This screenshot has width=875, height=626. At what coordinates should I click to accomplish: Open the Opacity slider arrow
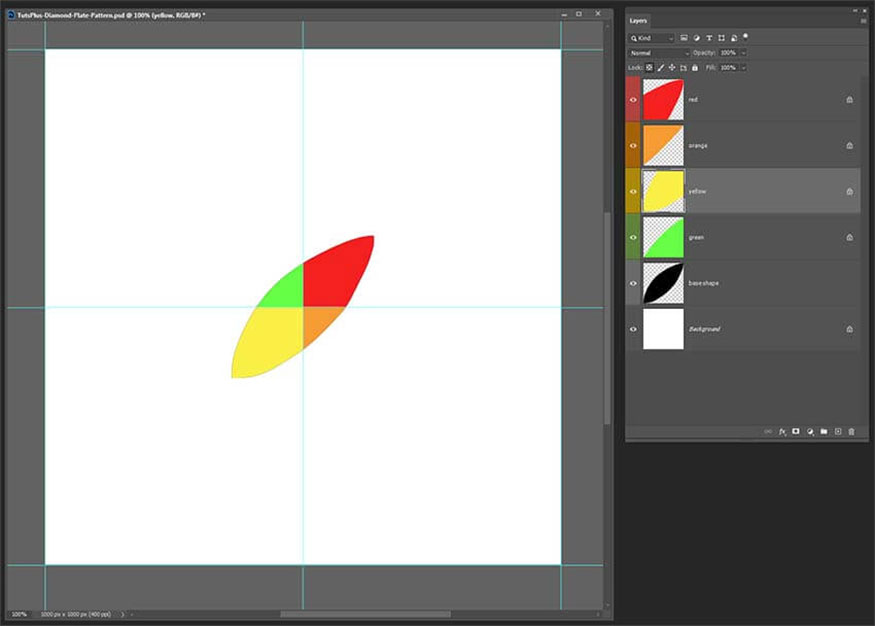click(743, 53)
